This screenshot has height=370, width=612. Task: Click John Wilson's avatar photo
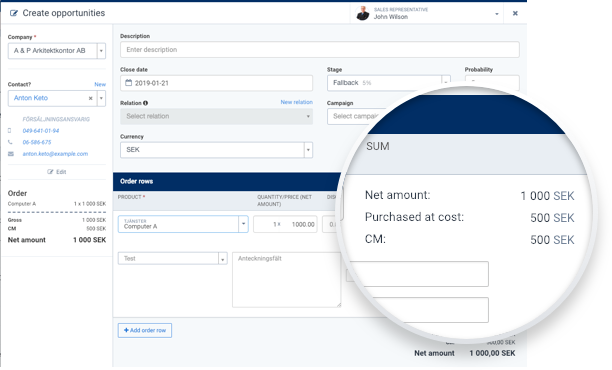(x=363, y=14)
